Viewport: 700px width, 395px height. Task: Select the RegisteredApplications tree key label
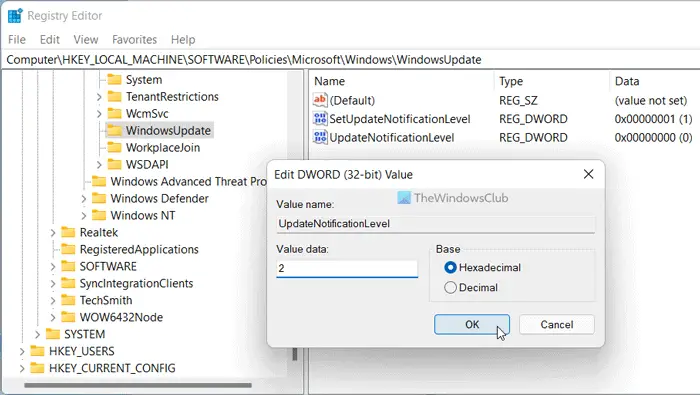tap(139, 249)
